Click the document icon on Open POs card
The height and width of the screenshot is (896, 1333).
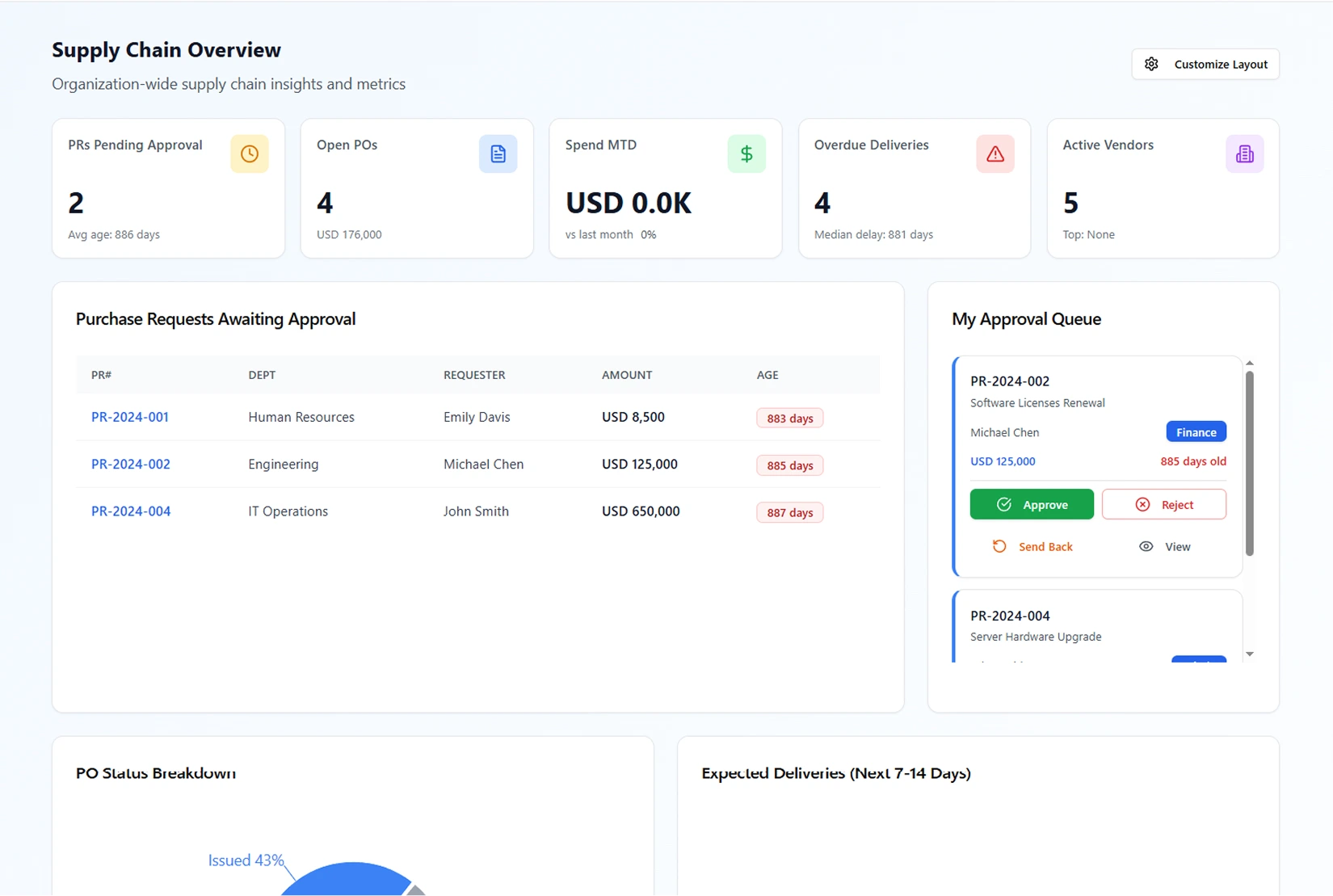[498, 154]
